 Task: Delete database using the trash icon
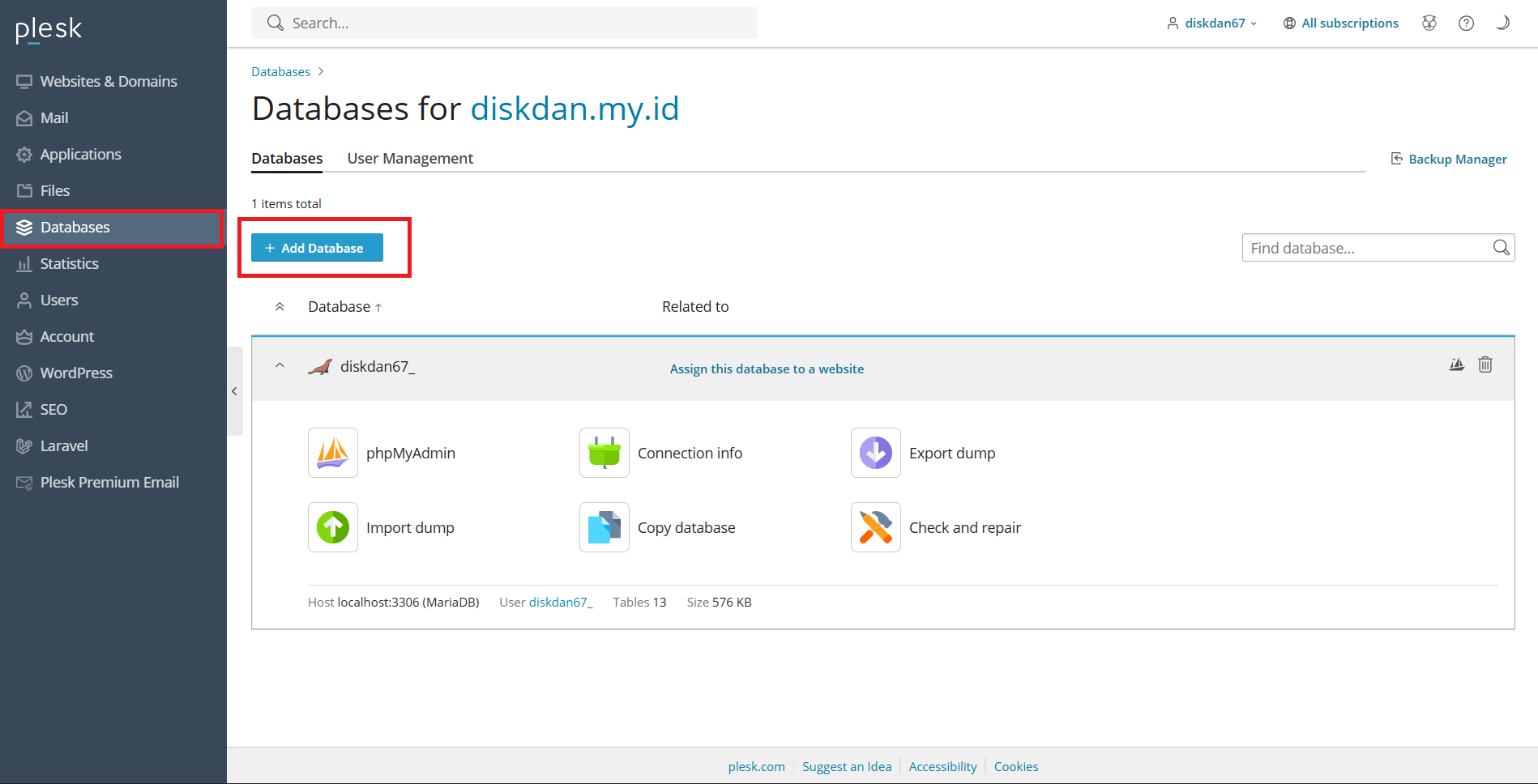pyautogui.click(x=1485, y=364)
